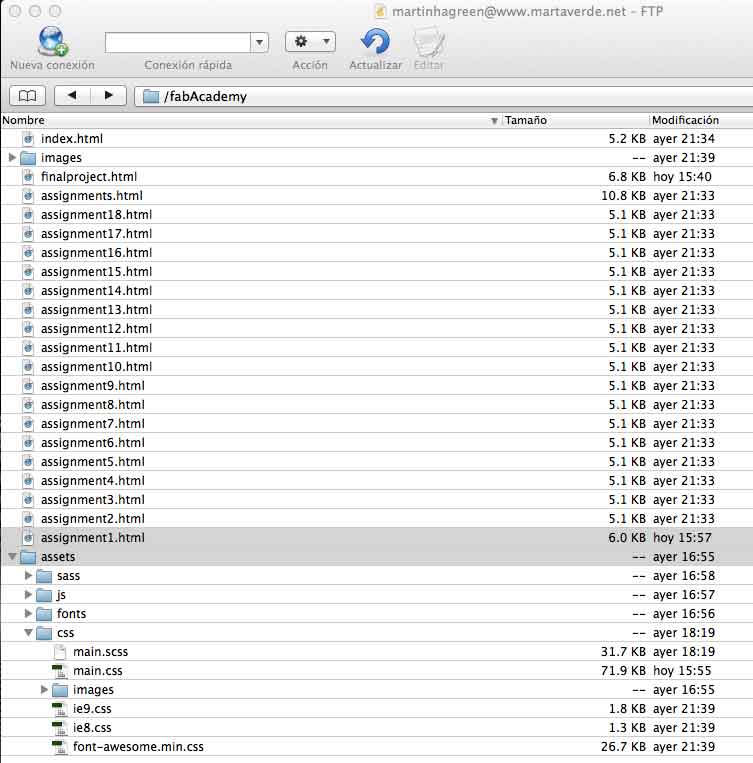This screenshot has height=763, width=753.
Task: Select assignment10.html file name
Action: (x=96, y=367)
